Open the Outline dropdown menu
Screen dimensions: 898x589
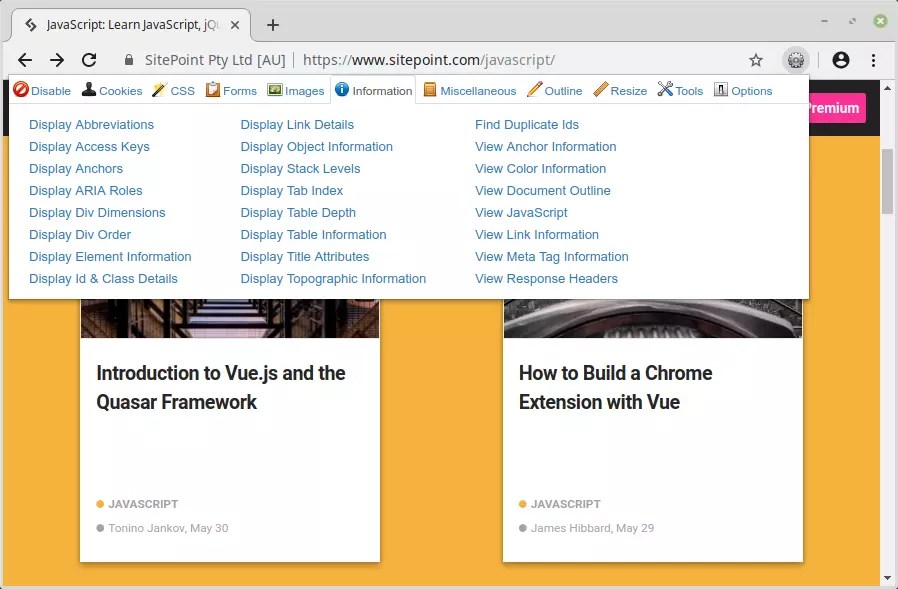click(x=555, y=90)
